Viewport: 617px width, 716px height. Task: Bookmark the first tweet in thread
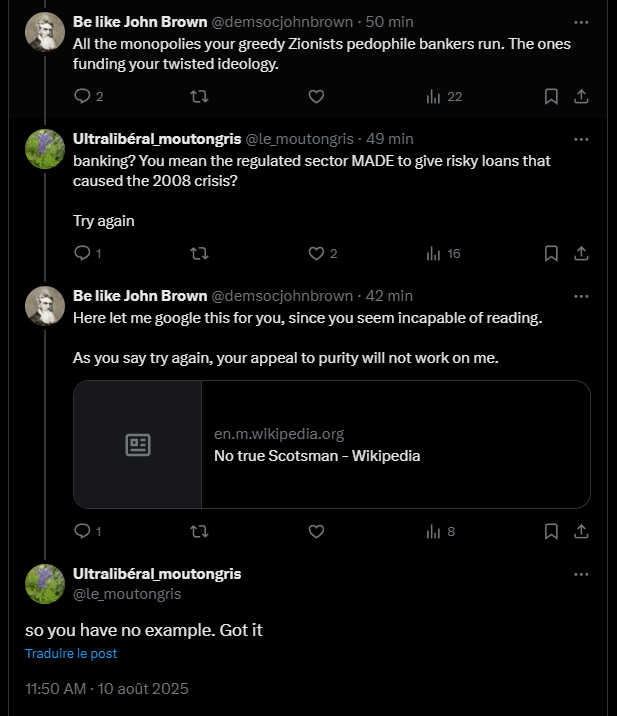[551, 97]
